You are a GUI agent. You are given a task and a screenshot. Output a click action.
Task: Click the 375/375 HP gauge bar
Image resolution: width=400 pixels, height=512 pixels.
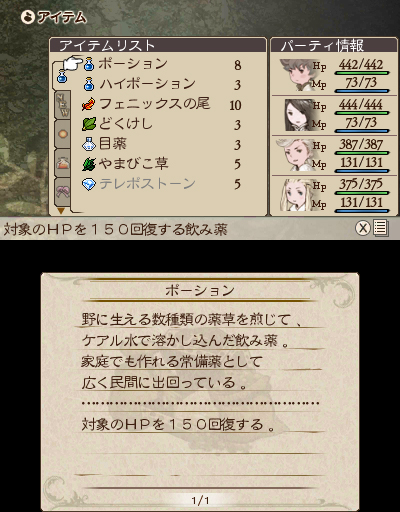coord(362,193)
